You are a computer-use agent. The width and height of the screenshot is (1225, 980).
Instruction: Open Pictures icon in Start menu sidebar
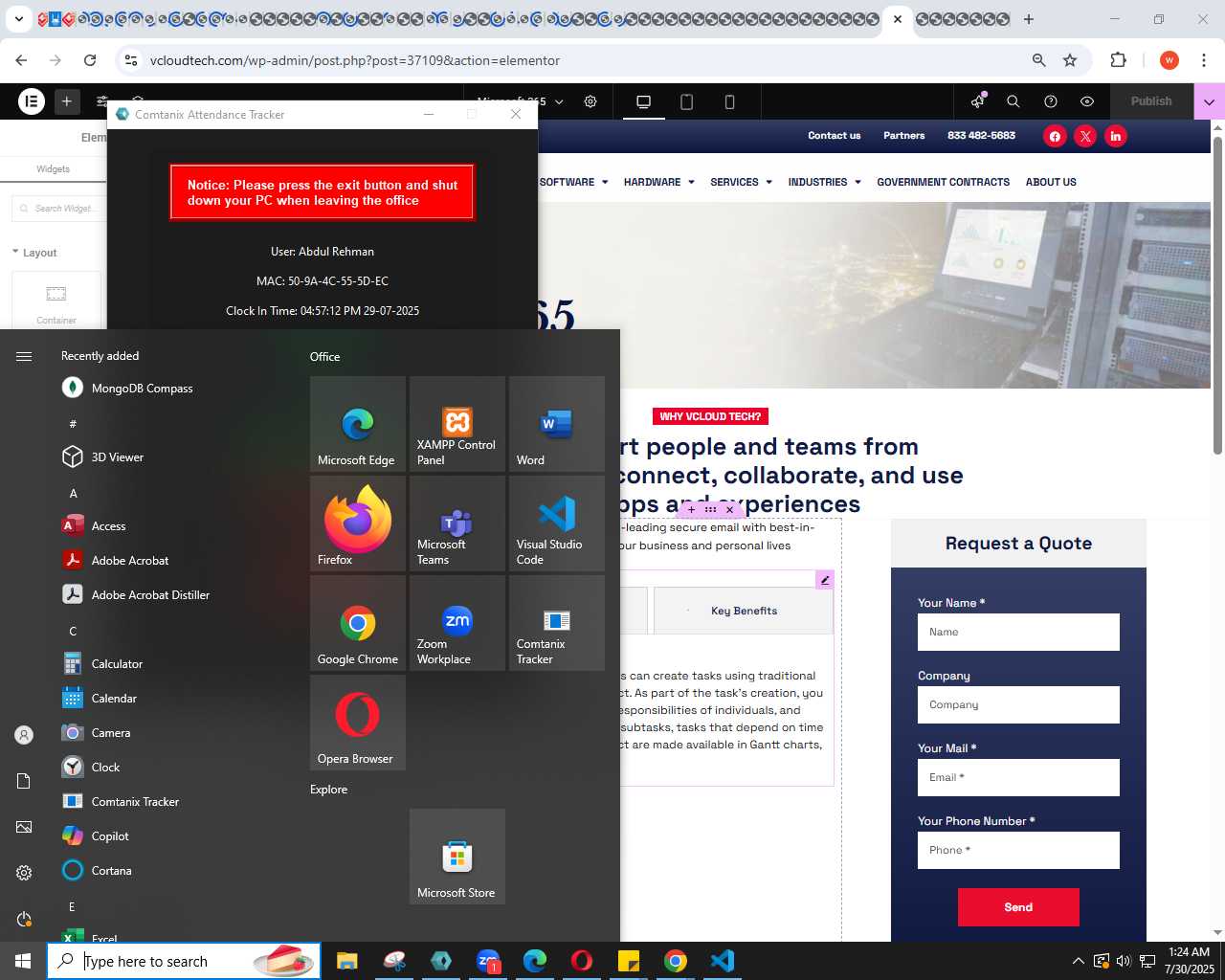(24, 827)
